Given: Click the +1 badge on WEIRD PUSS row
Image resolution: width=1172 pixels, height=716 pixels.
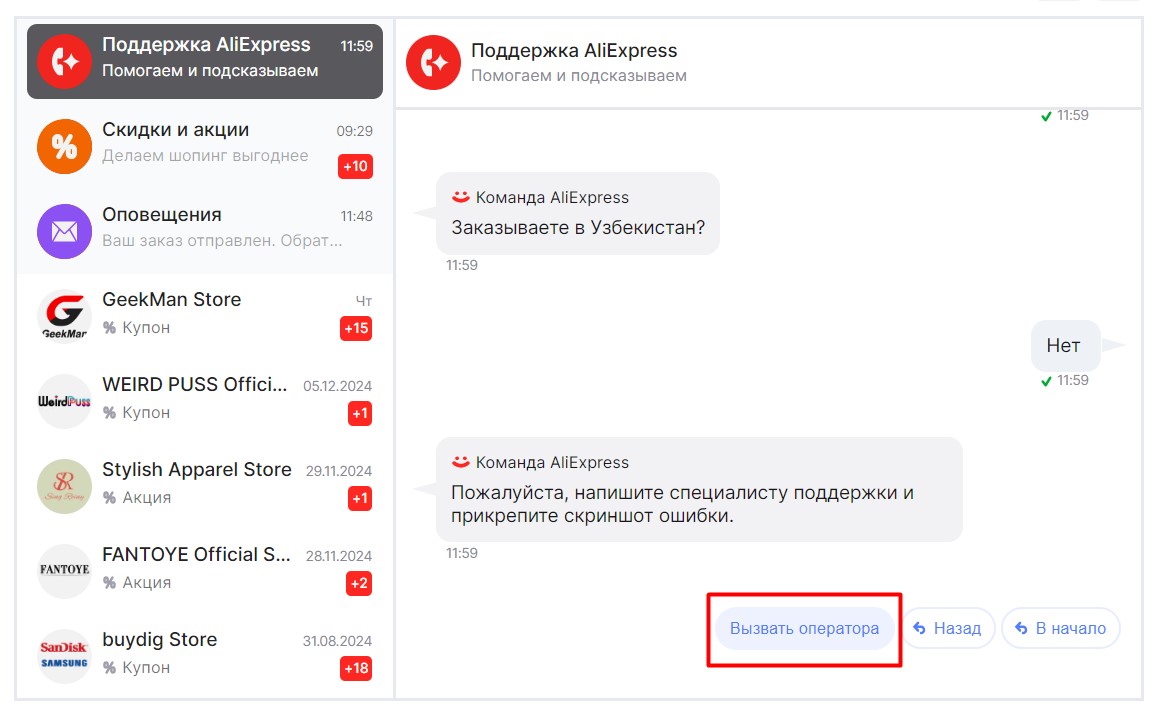Looking at the screenshot, I should [360, 413].
